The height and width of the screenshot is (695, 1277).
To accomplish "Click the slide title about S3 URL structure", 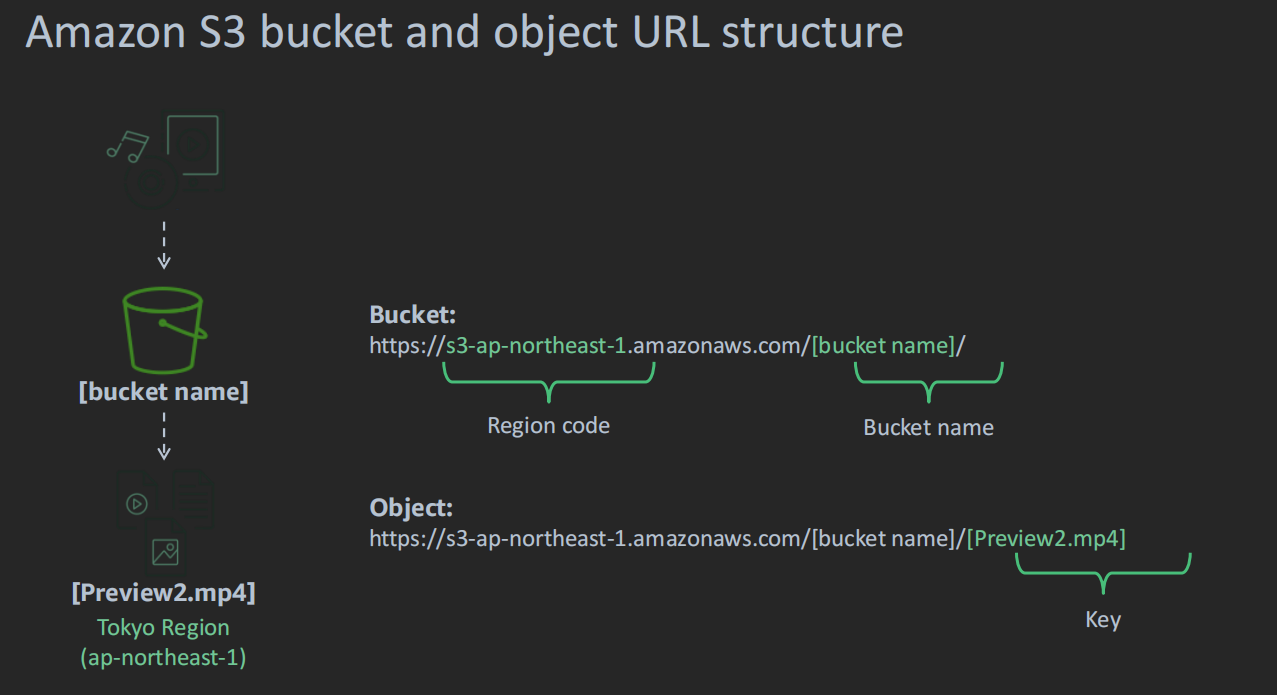I will 464,32.
